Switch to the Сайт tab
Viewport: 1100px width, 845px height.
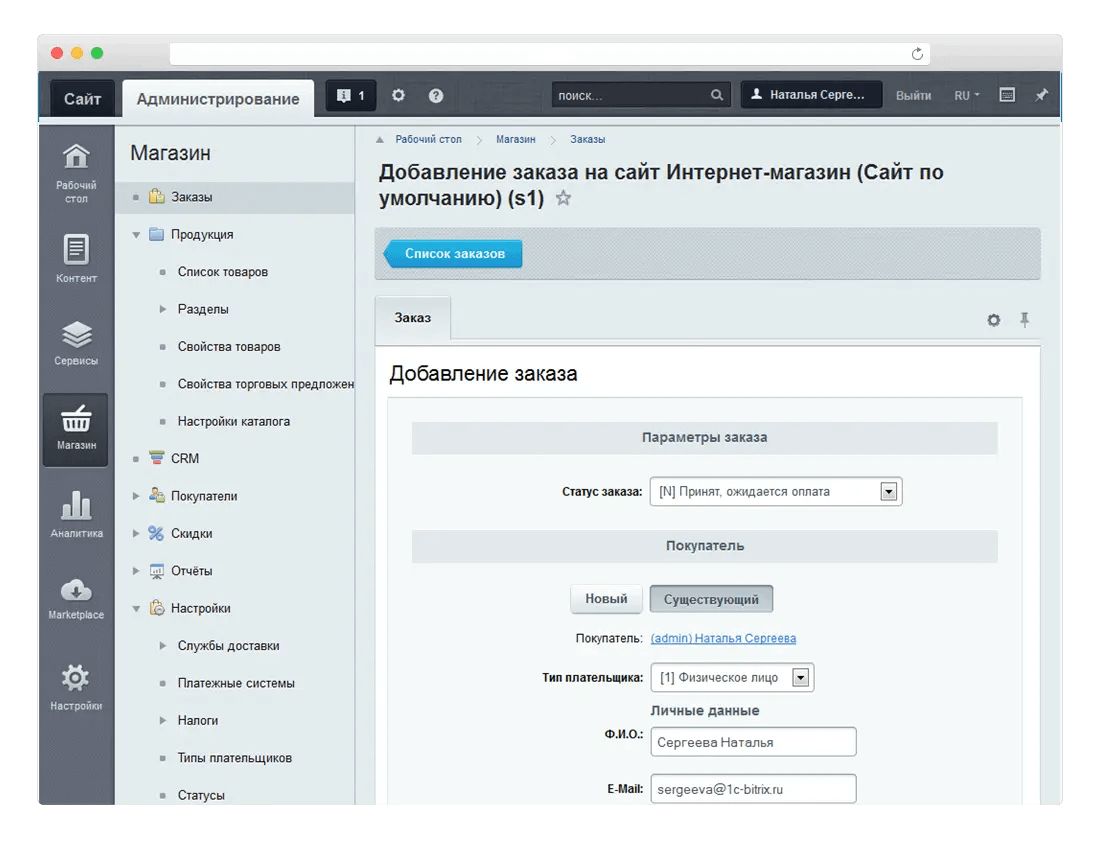[x=83, y=98]
